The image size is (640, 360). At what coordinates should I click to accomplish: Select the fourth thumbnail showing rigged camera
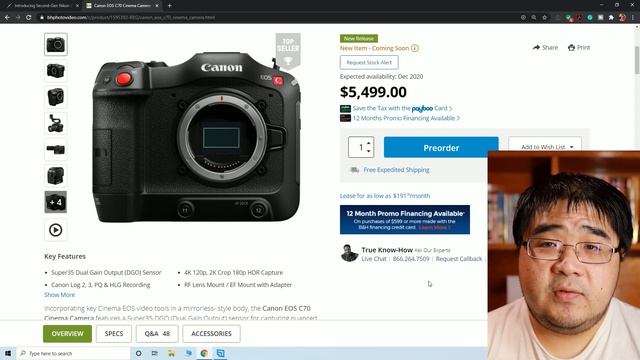(x=56, y=123)
